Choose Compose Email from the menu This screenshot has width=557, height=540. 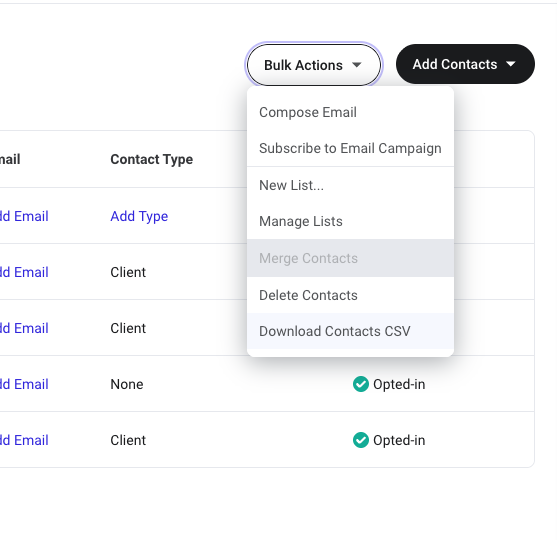(x=350, y=112)
